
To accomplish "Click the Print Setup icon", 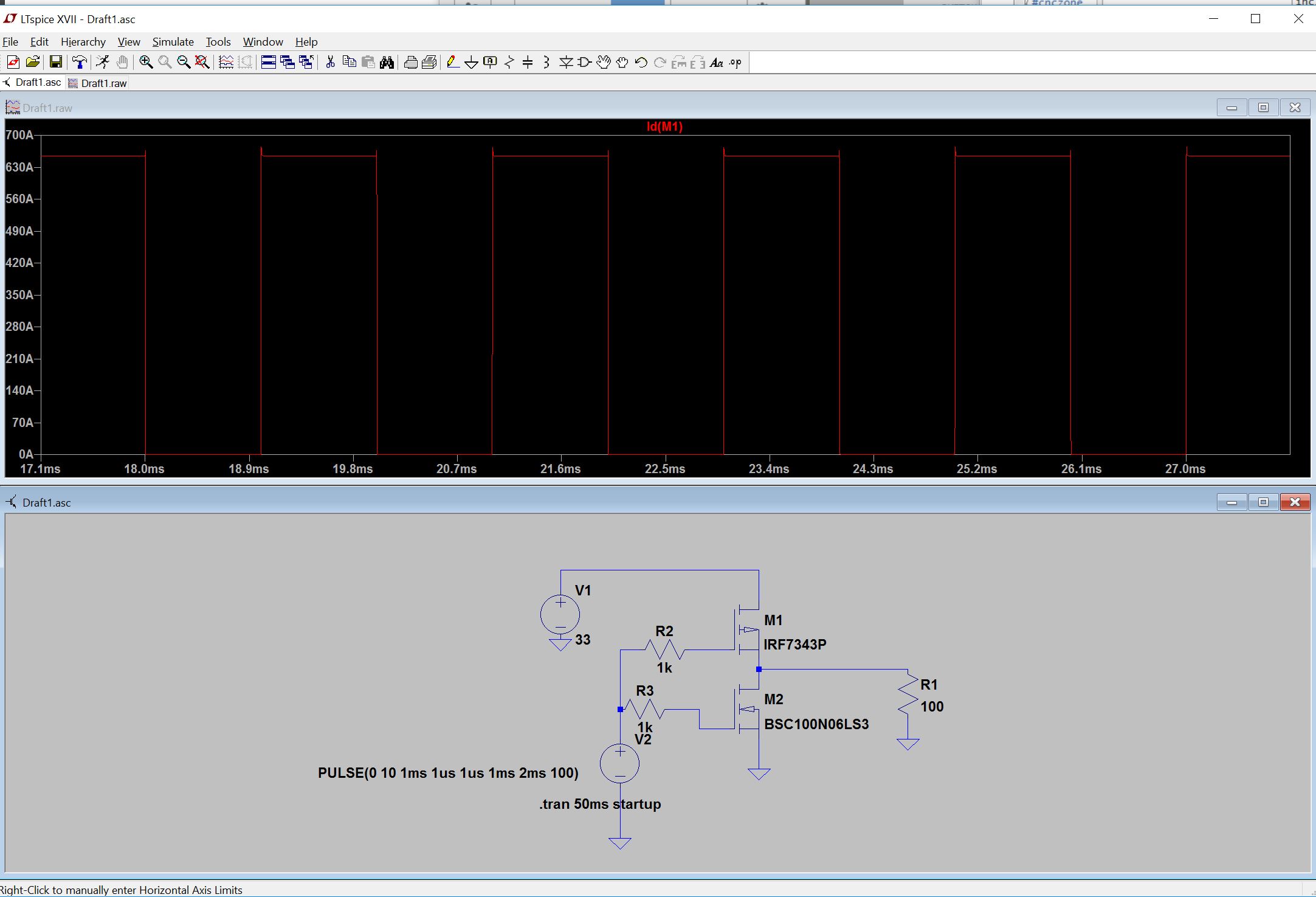I will (430, 62).
